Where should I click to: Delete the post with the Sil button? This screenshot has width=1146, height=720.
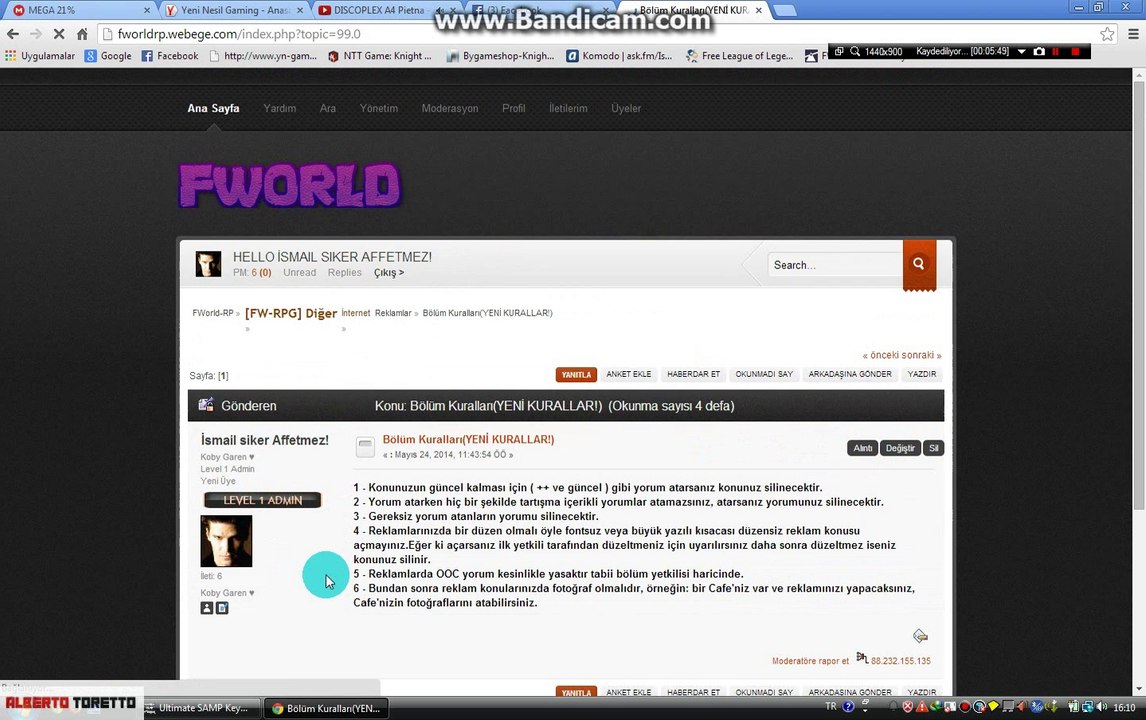click(933, 448)
